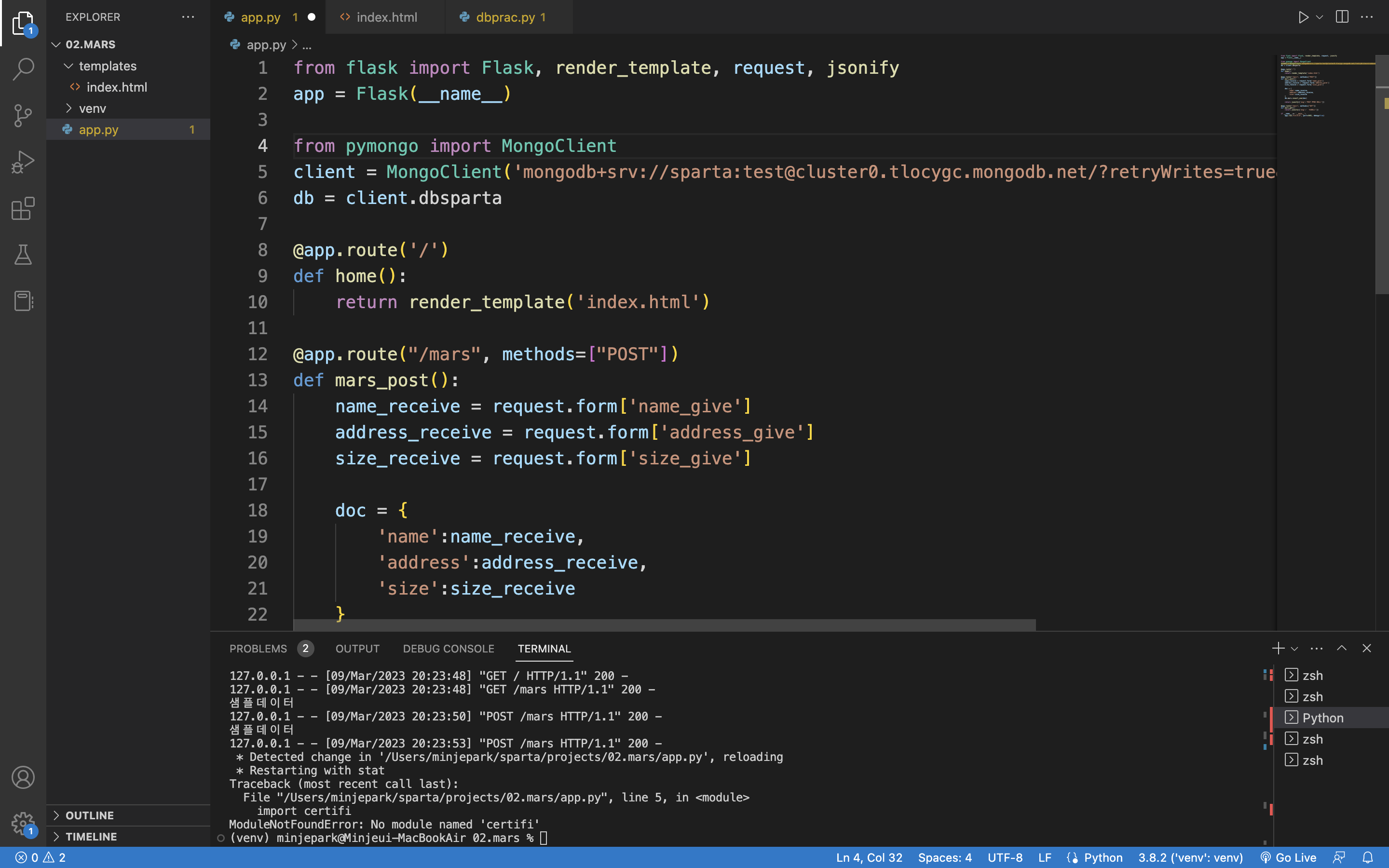Viewport: 1389px width, 868px height.
Task: Open the DEBUG CONSOLE panel tab
Action: [448, 649]
